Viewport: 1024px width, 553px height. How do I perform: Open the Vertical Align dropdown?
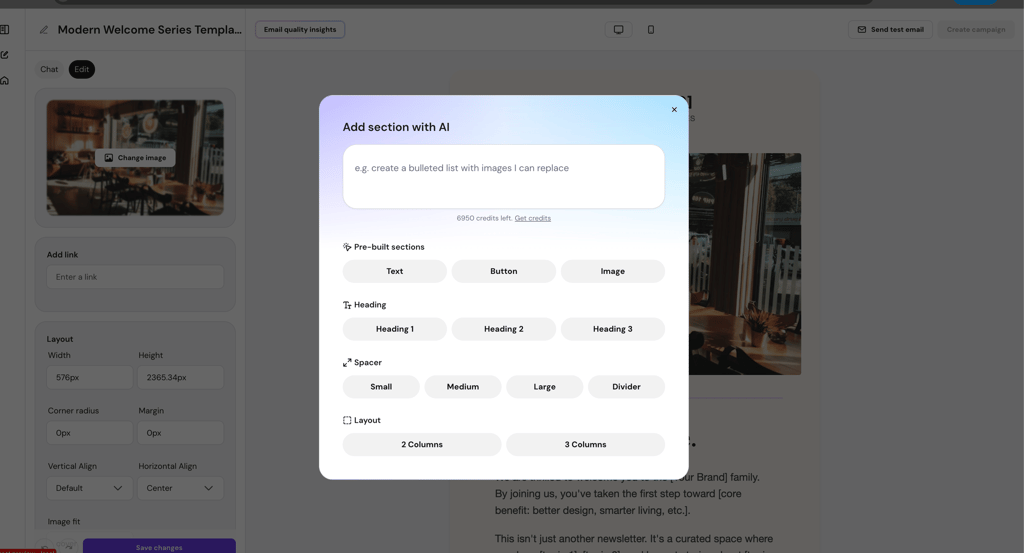pyautogui.click(x=89, y=488)
